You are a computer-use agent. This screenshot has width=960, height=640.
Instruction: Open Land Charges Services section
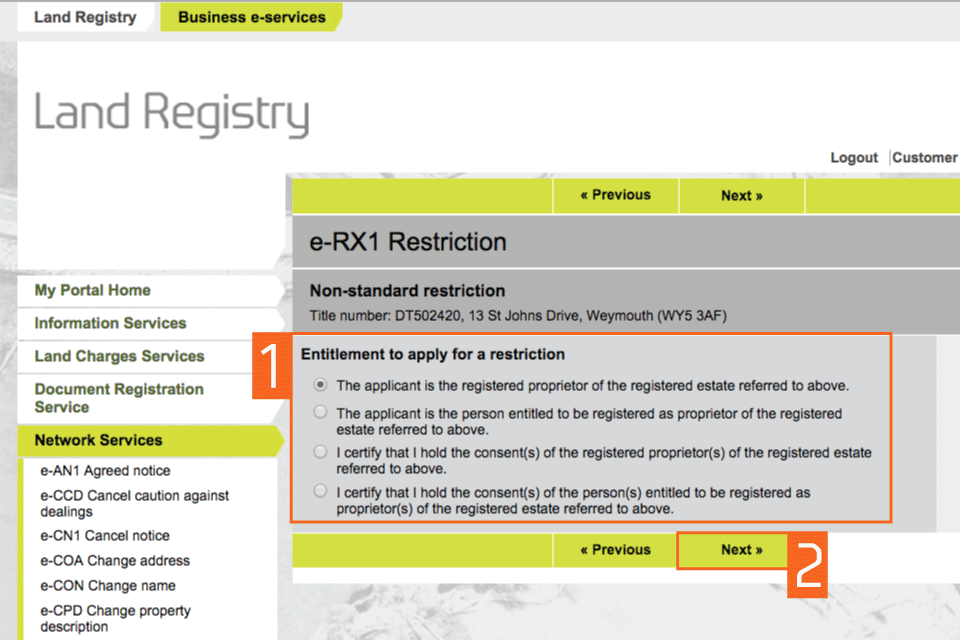(119, 356)
